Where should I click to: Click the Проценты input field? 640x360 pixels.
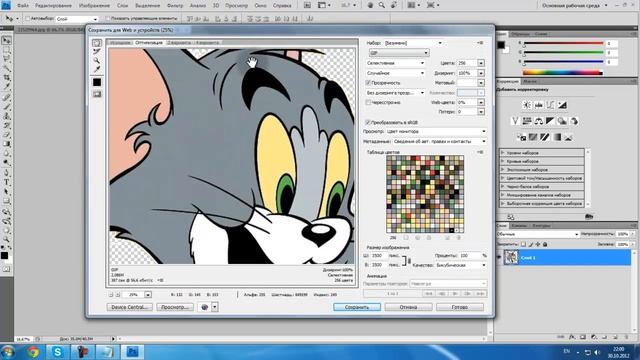pos(469,256)
